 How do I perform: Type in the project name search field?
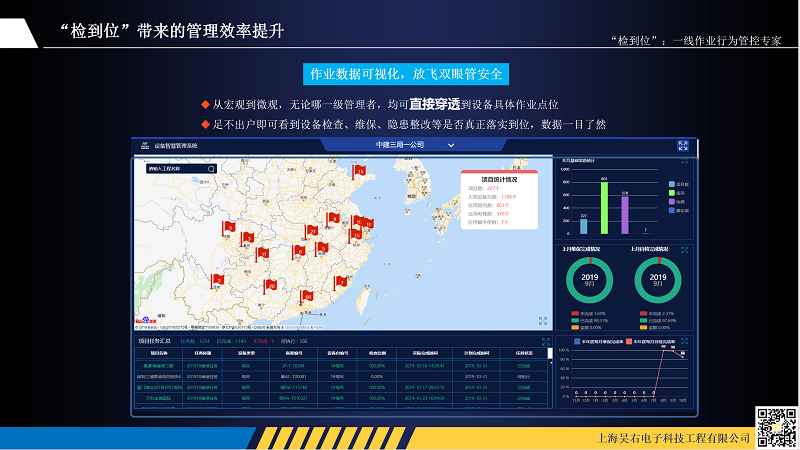pyautogui.click(x=174, y=169)
